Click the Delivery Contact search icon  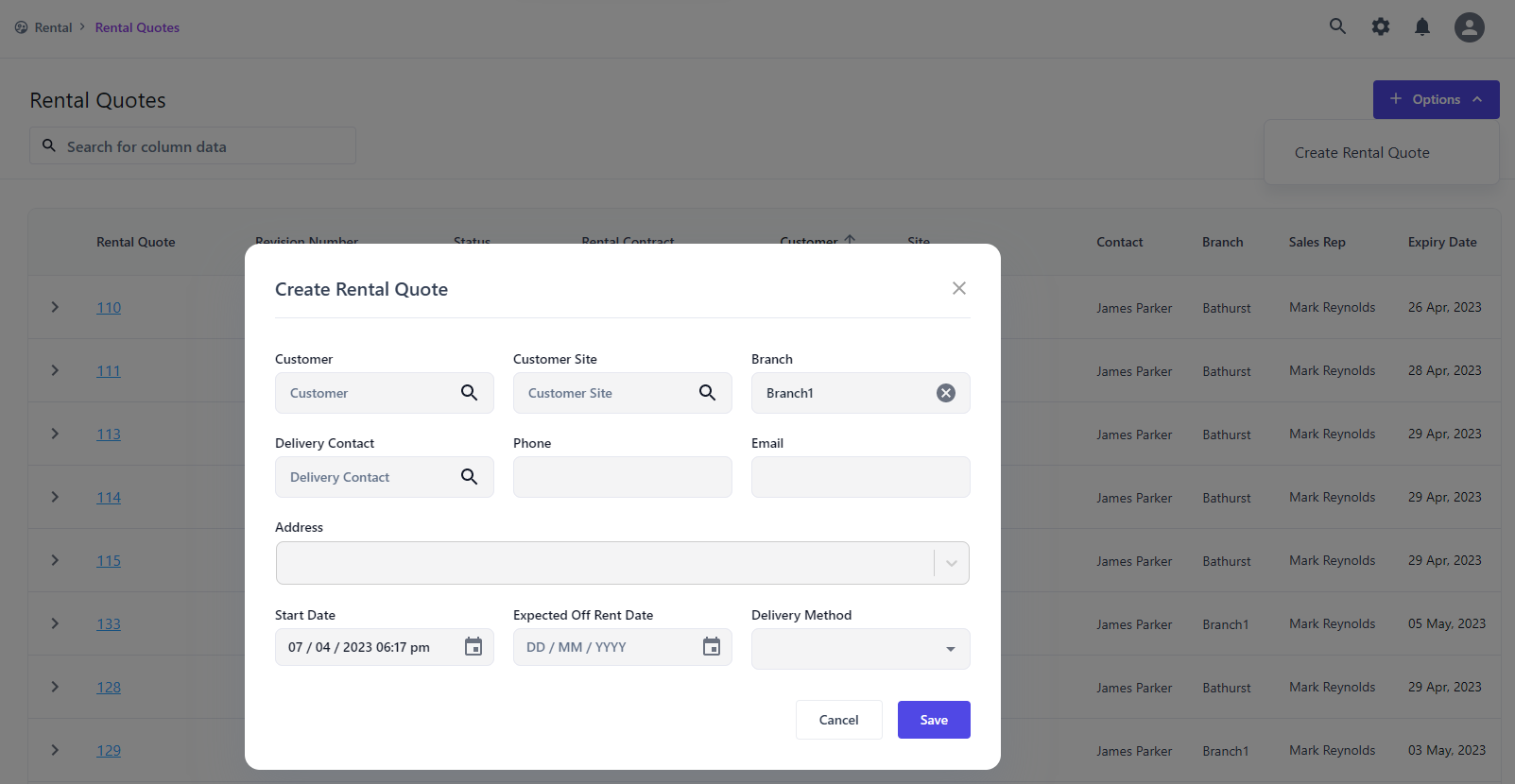coord(469,477)
